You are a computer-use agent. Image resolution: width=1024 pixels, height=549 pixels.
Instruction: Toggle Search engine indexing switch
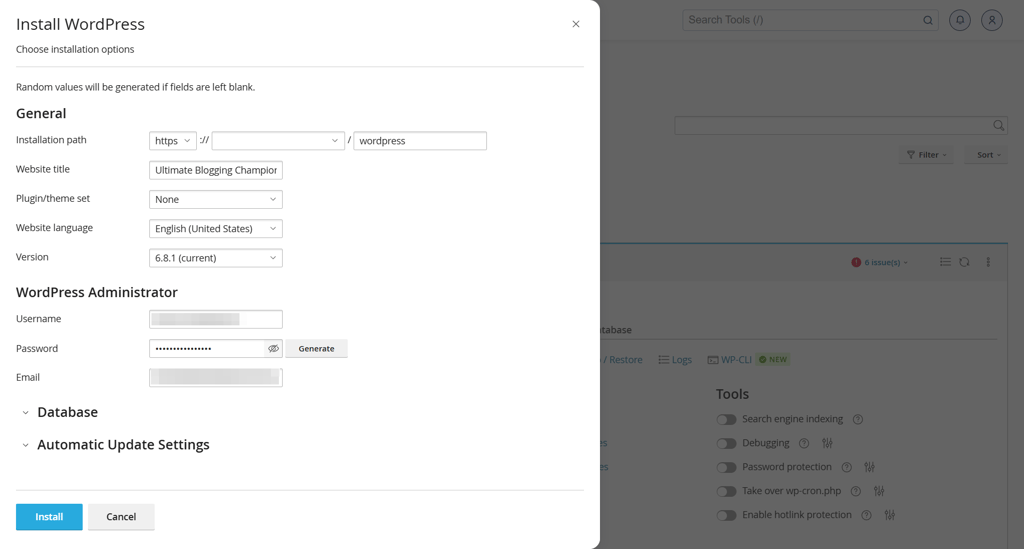[x=726, y=420]
